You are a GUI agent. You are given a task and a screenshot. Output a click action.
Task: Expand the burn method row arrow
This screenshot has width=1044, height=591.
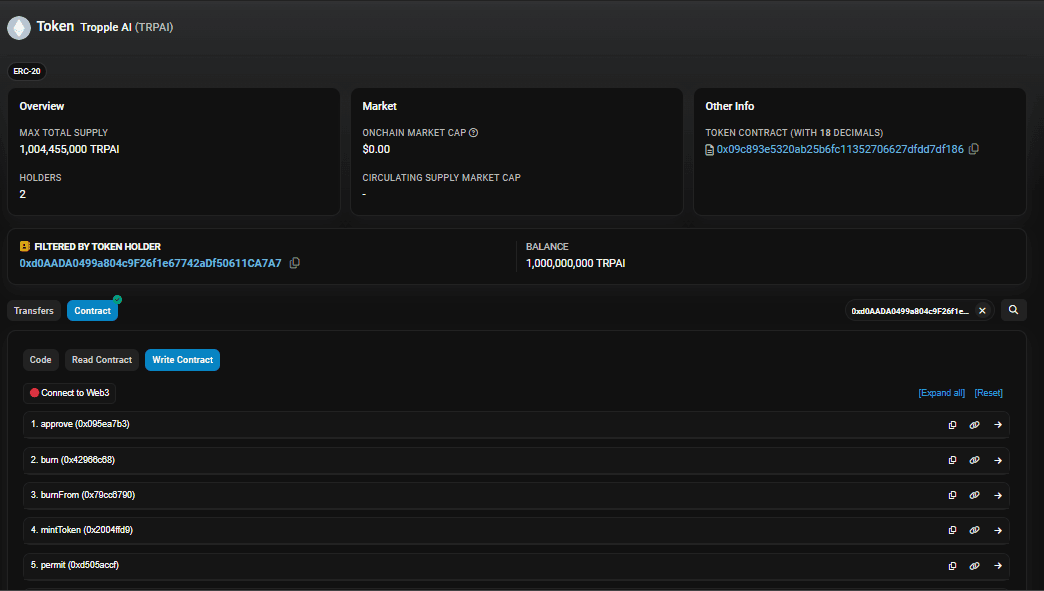(998, 460)
